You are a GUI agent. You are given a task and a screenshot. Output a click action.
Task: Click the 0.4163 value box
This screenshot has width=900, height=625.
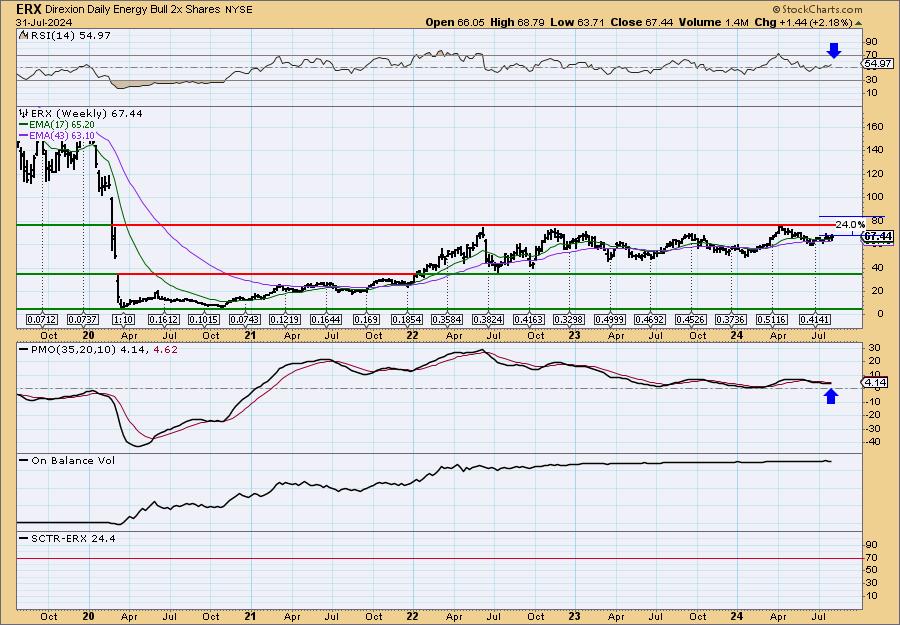click(529, 319)
